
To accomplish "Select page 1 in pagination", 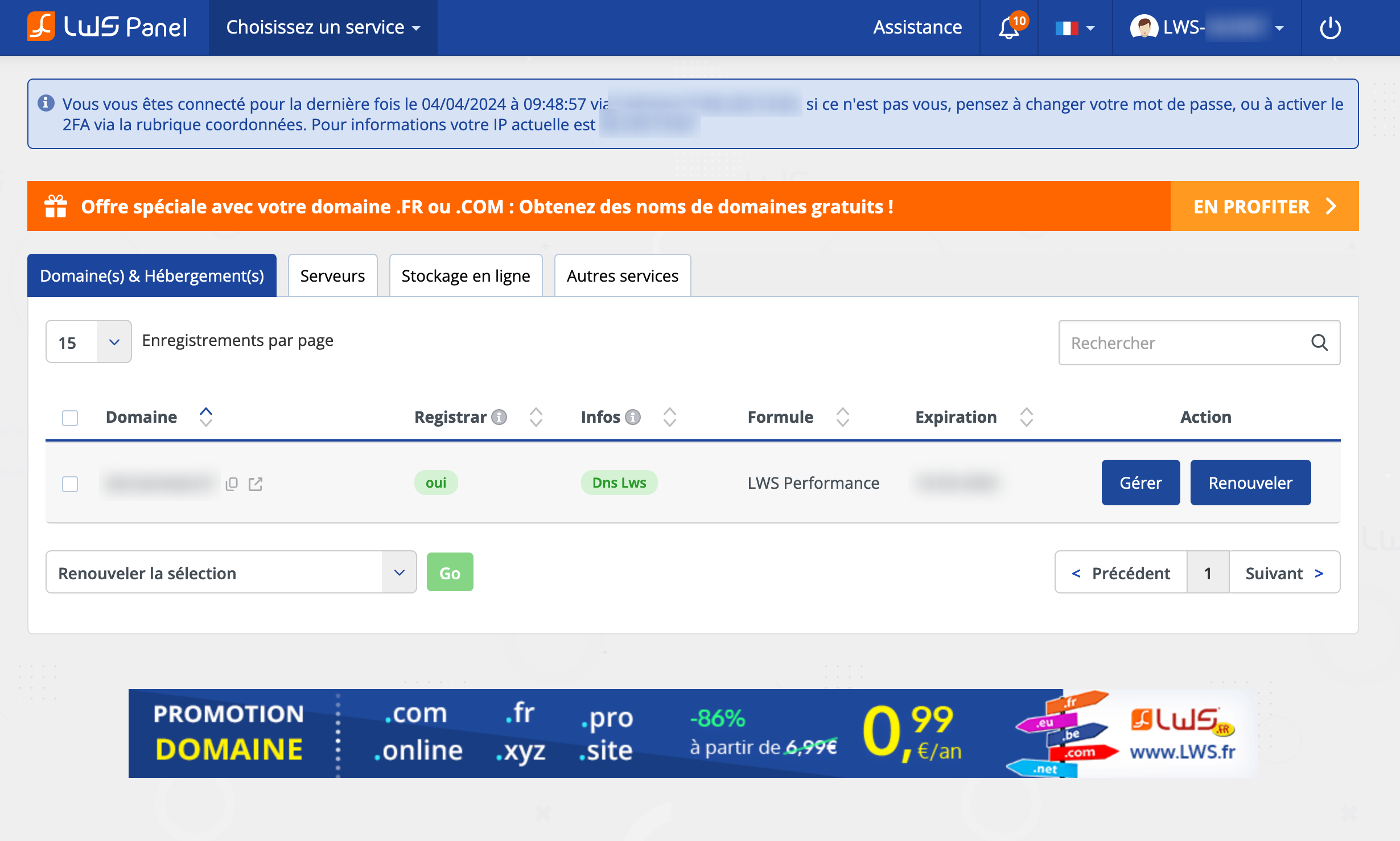I will coord(1208,573).
